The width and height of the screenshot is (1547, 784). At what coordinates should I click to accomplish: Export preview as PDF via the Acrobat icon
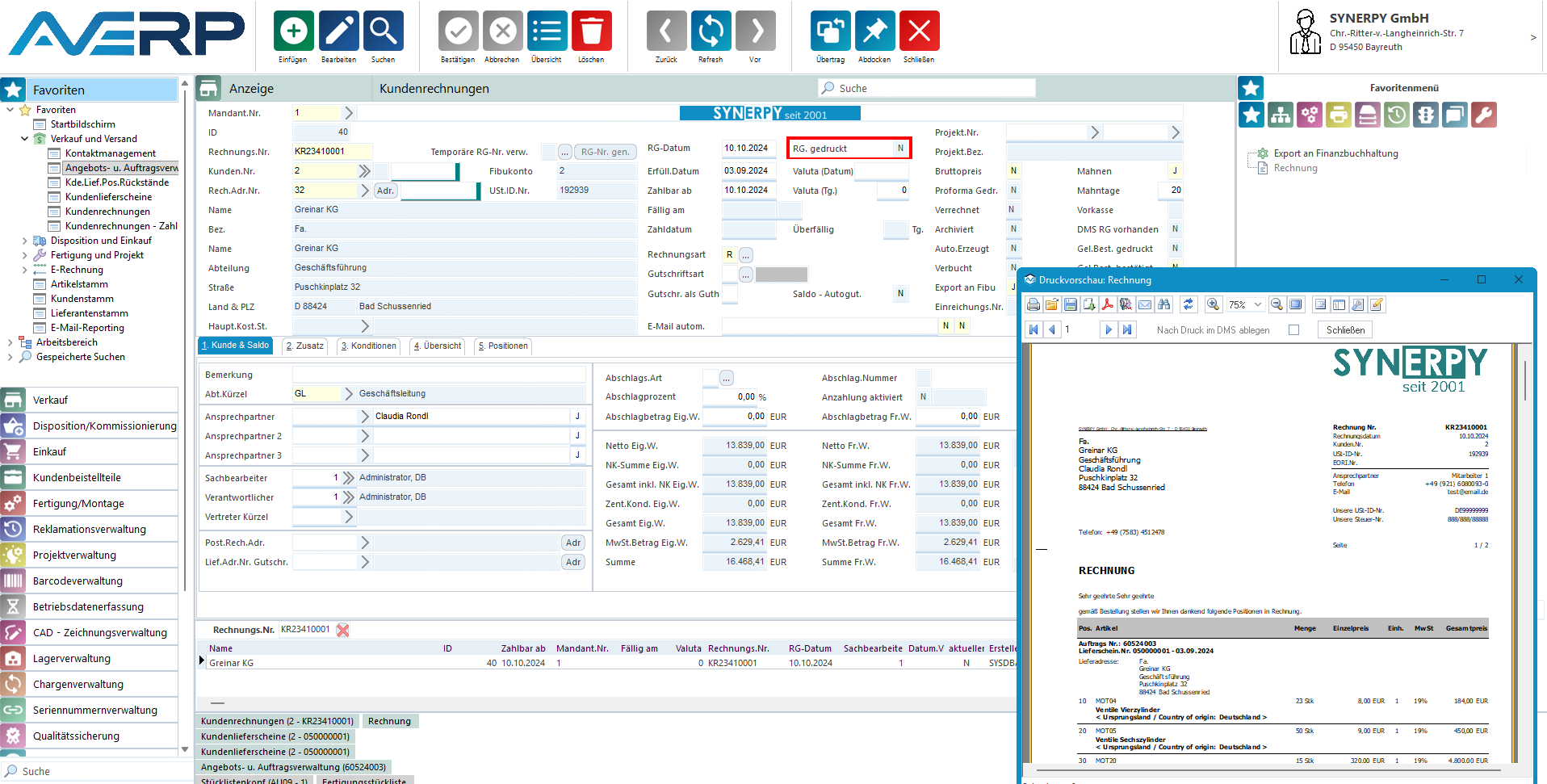(1107, 304)
